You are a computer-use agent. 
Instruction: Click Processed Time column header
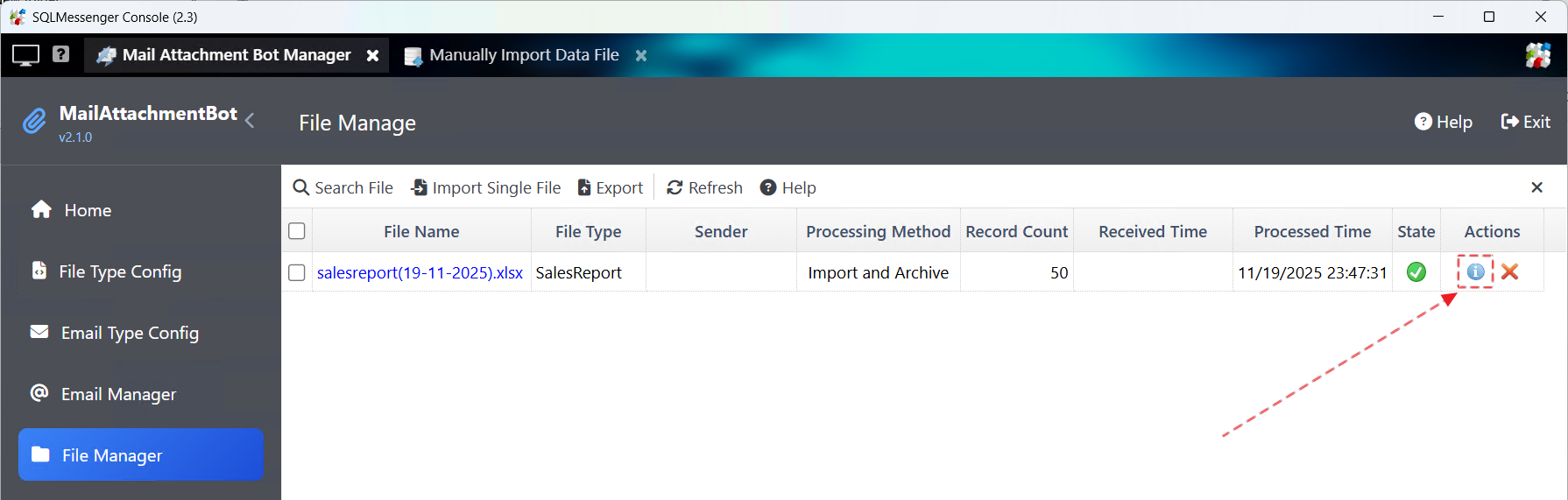[1312, 231]
